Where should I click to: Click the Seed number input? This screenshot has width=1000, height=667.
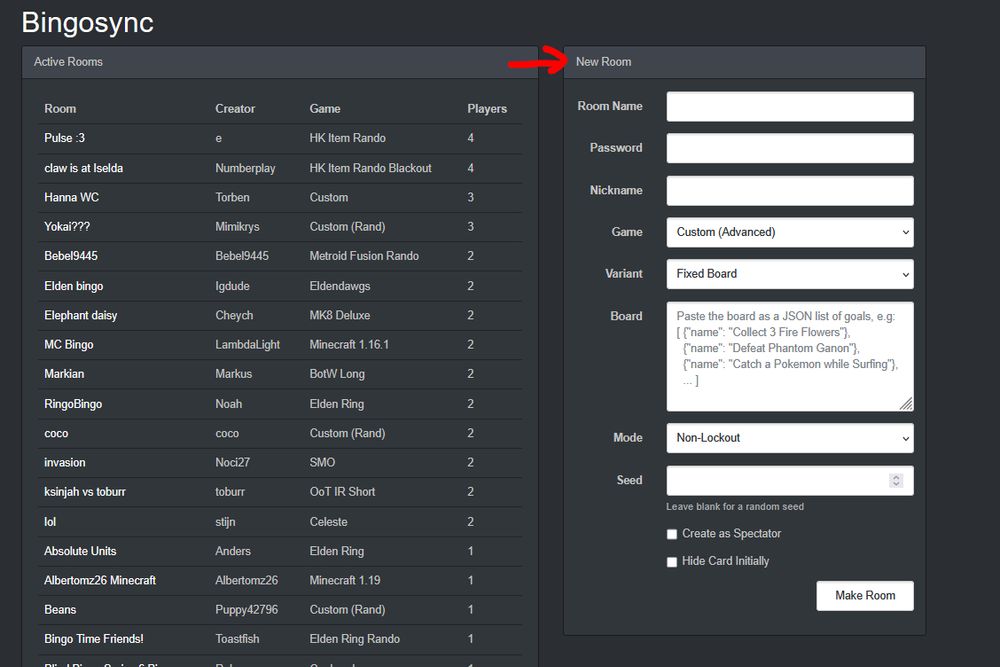pos(780,480)
